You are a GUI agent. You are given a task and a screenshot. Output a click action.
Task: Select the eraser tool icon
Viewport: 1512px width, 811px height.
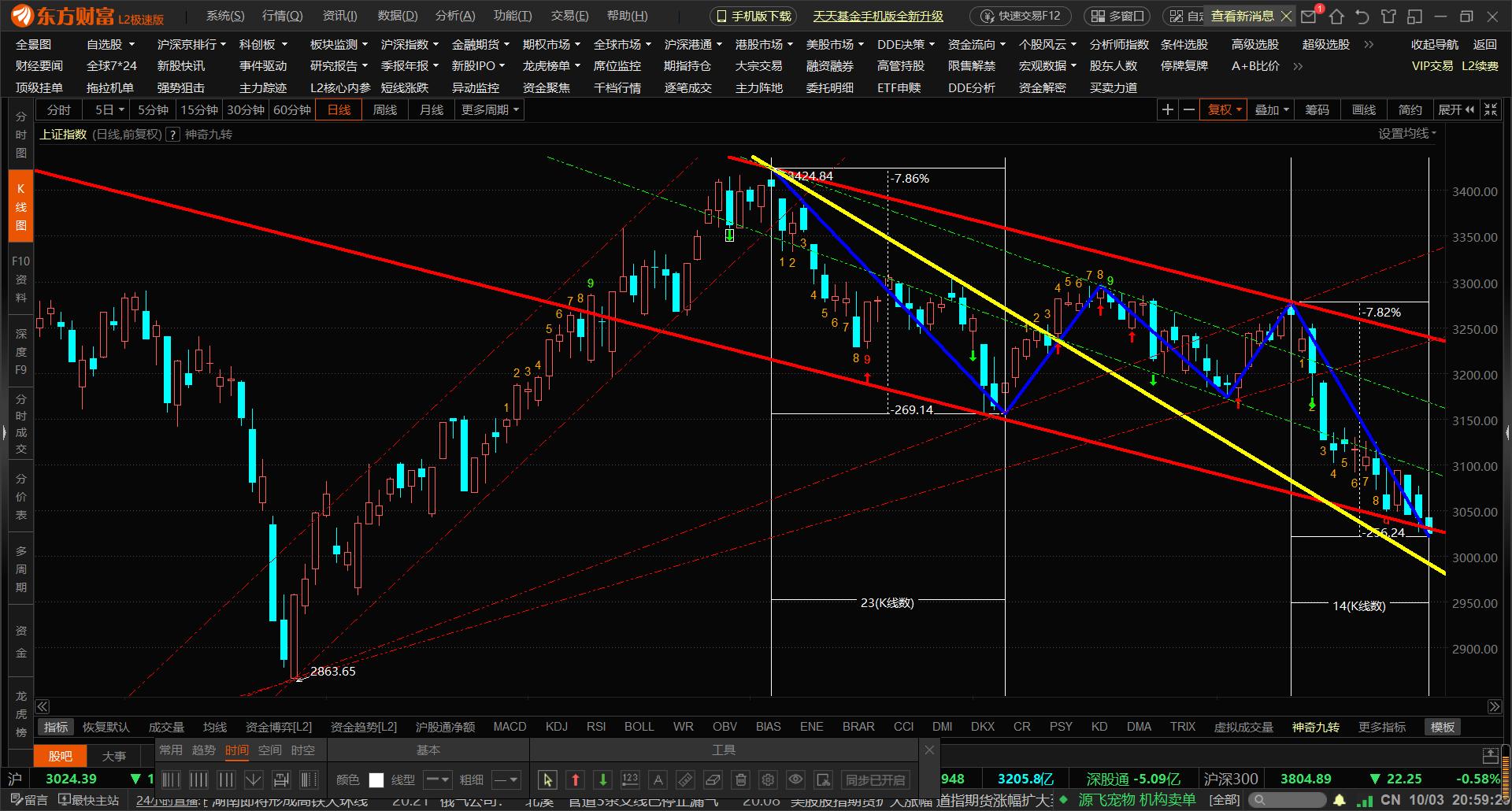tap(713, 780)
